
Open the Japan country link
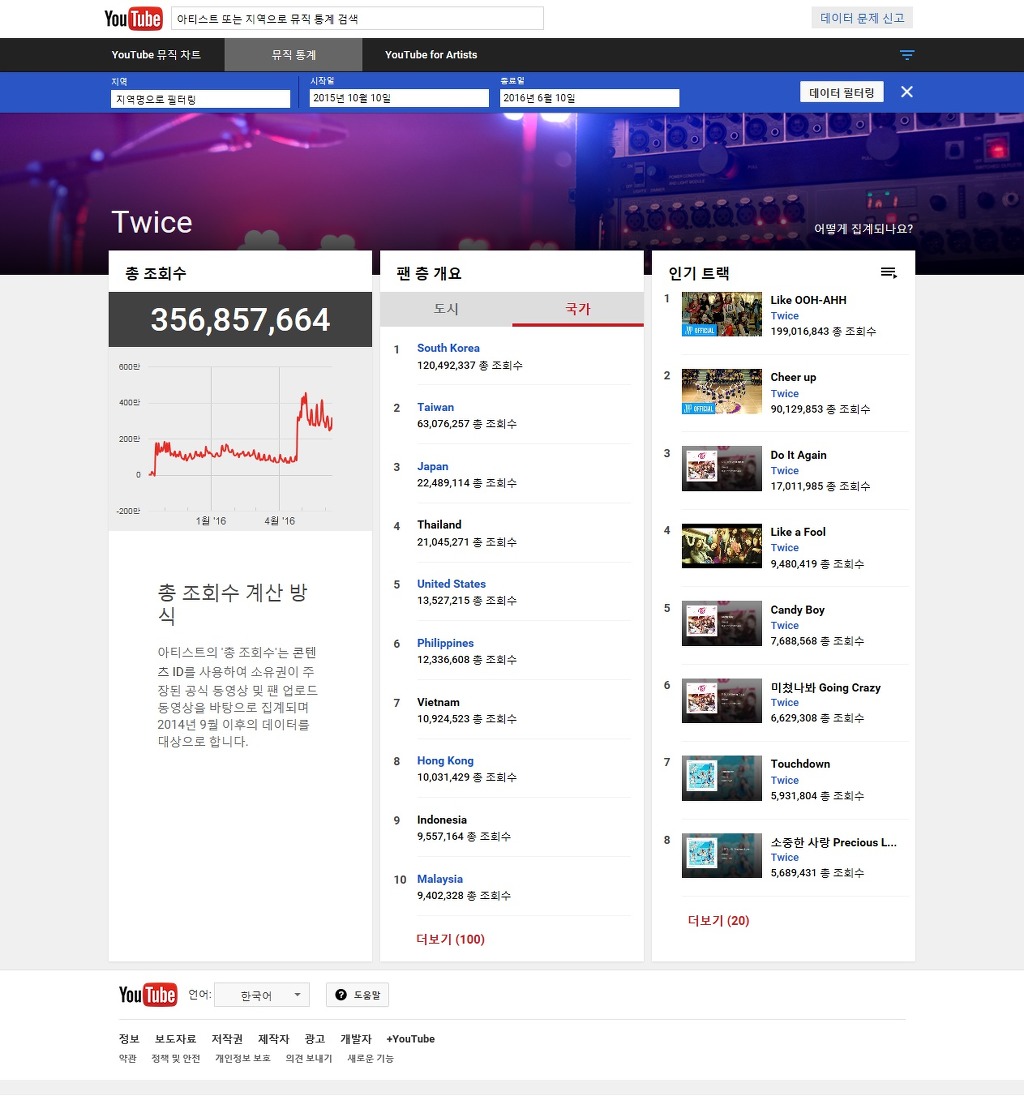point(433,466)
